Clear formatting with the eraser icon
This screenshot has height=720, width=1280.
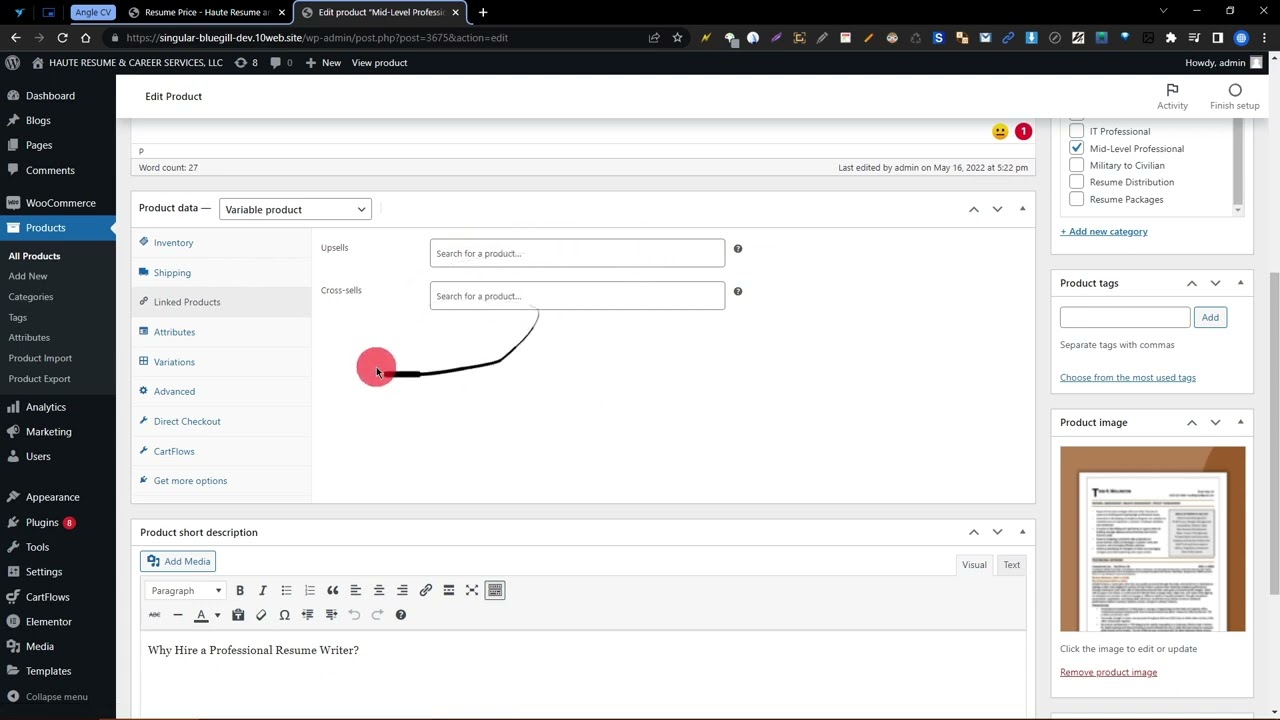(x=261, y=615)
